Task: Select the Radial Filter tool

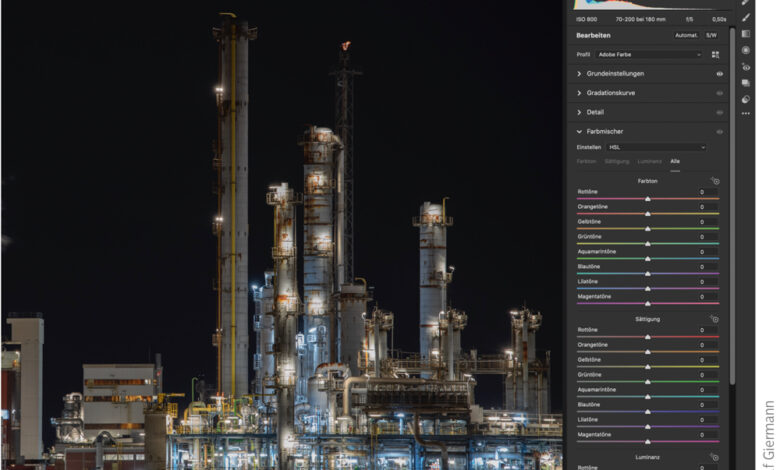Action: pyautogui.click(x=746, y=50)
